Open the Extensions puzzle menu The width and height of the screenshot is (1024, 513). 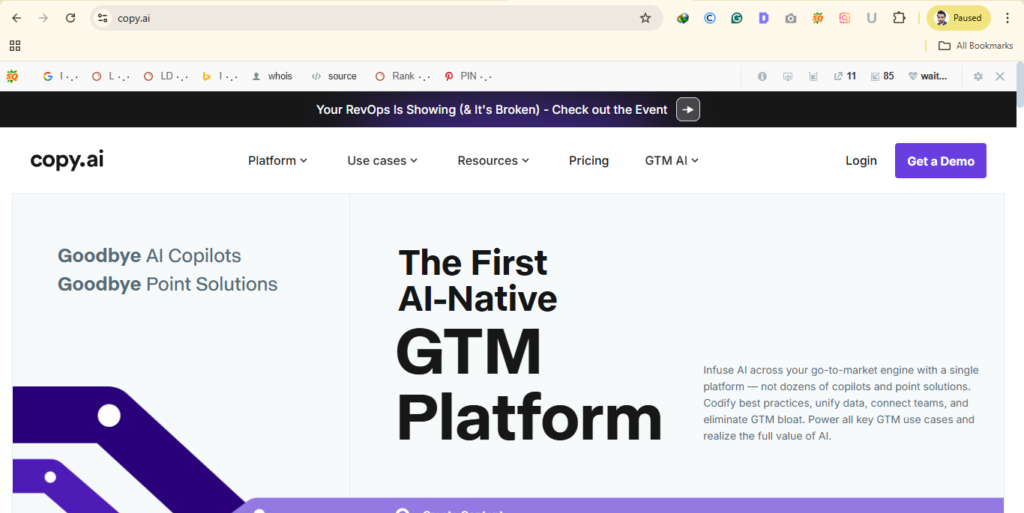pos(899,18)
